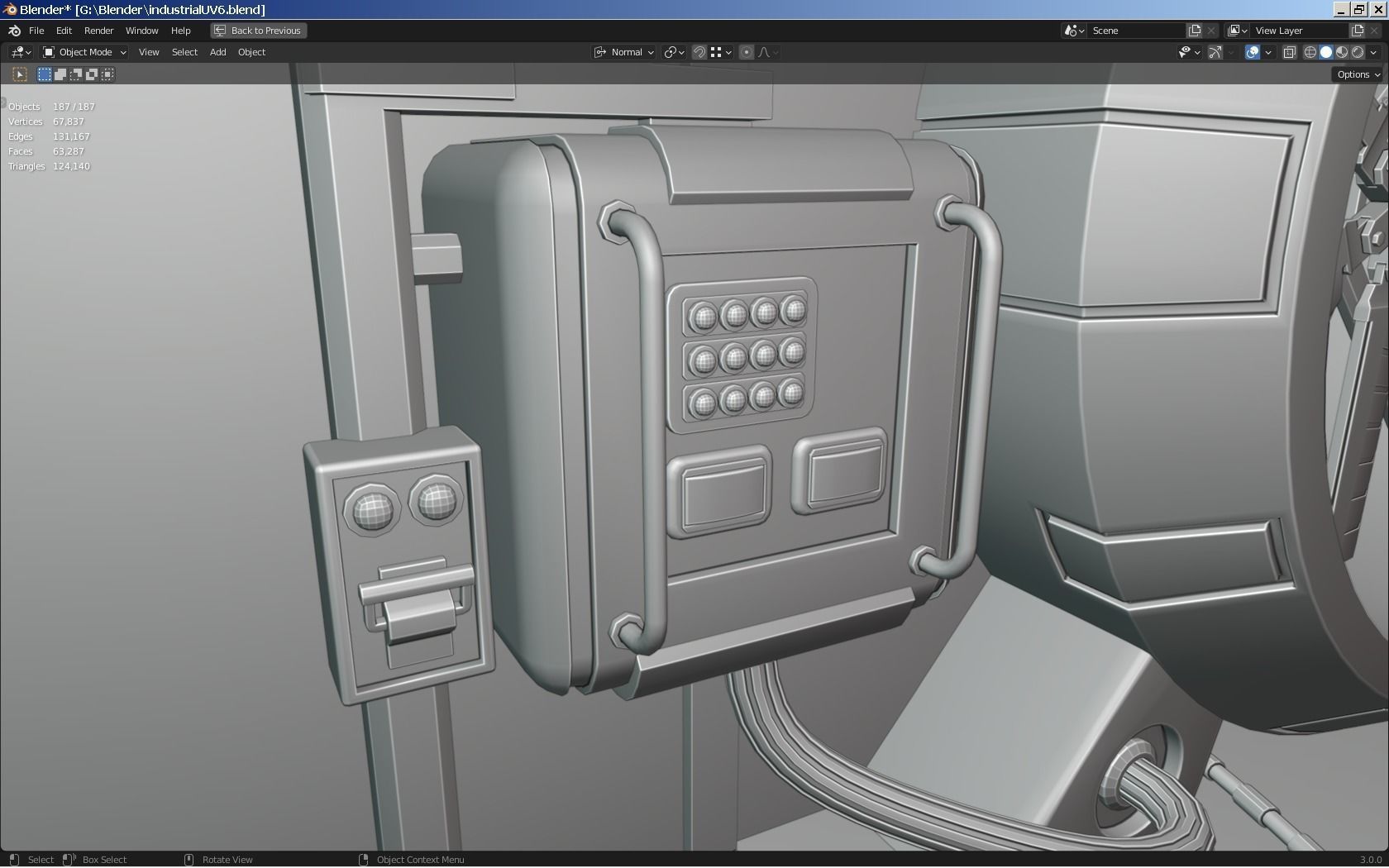Open the scene browse icon dropdown

coord(1074,31)
